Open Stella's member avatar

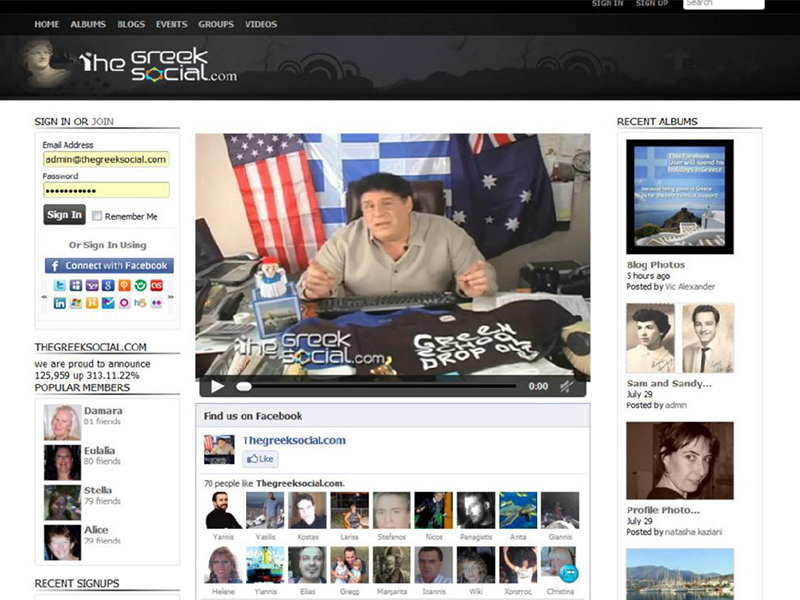(62, 502)
